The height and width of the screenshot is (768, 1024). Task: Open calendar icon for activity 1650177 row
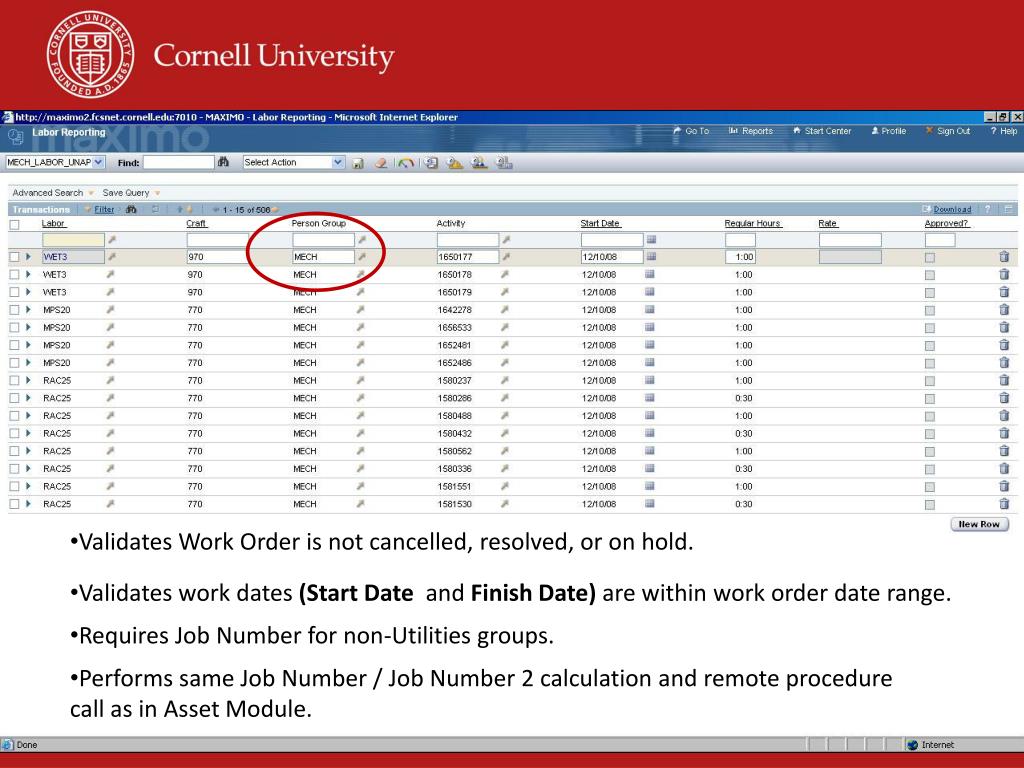click(x=651, y=257)
